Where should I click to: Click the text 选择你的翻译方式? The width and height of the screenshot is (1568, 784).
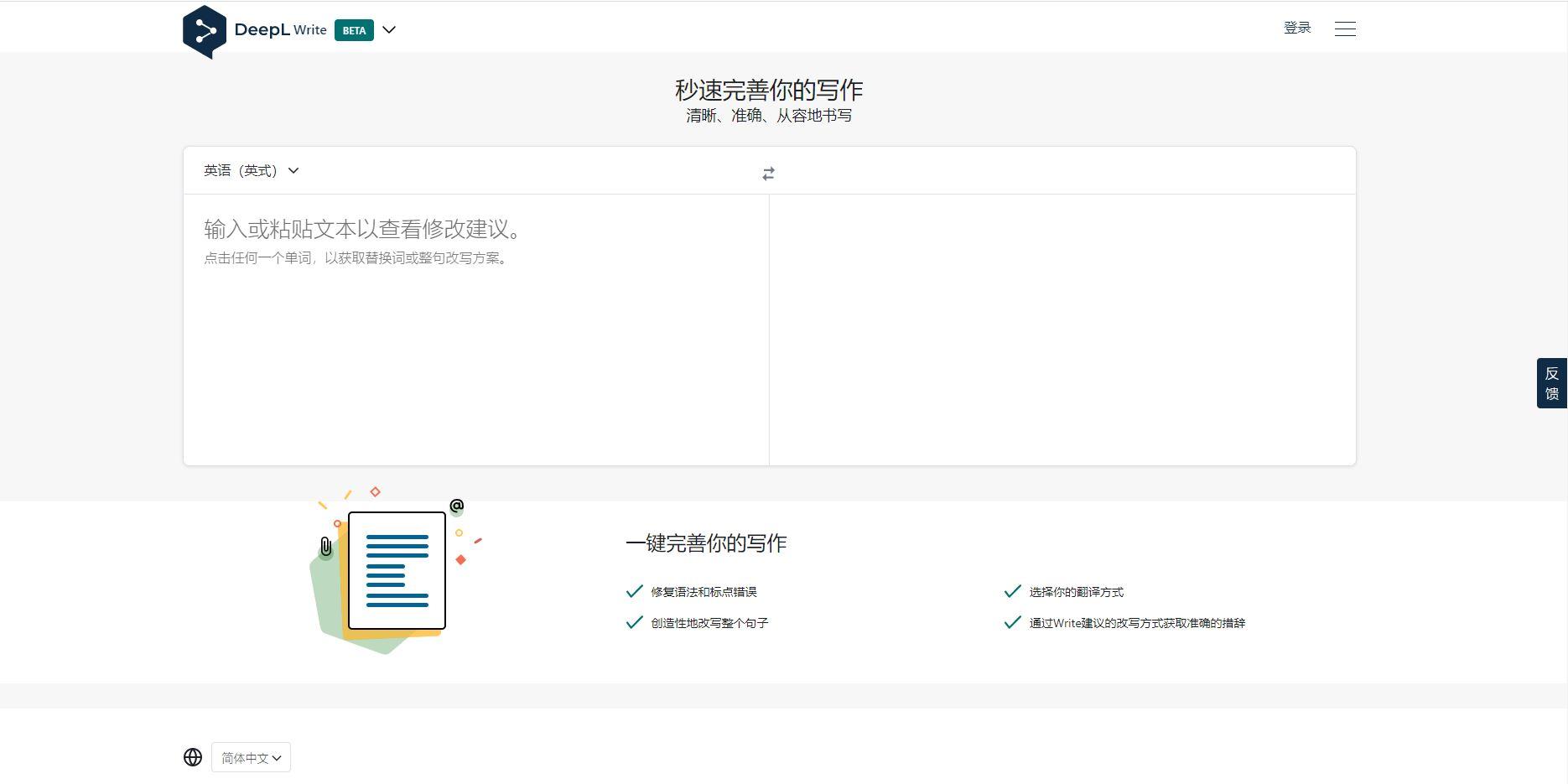click(x=1077, y=592)
